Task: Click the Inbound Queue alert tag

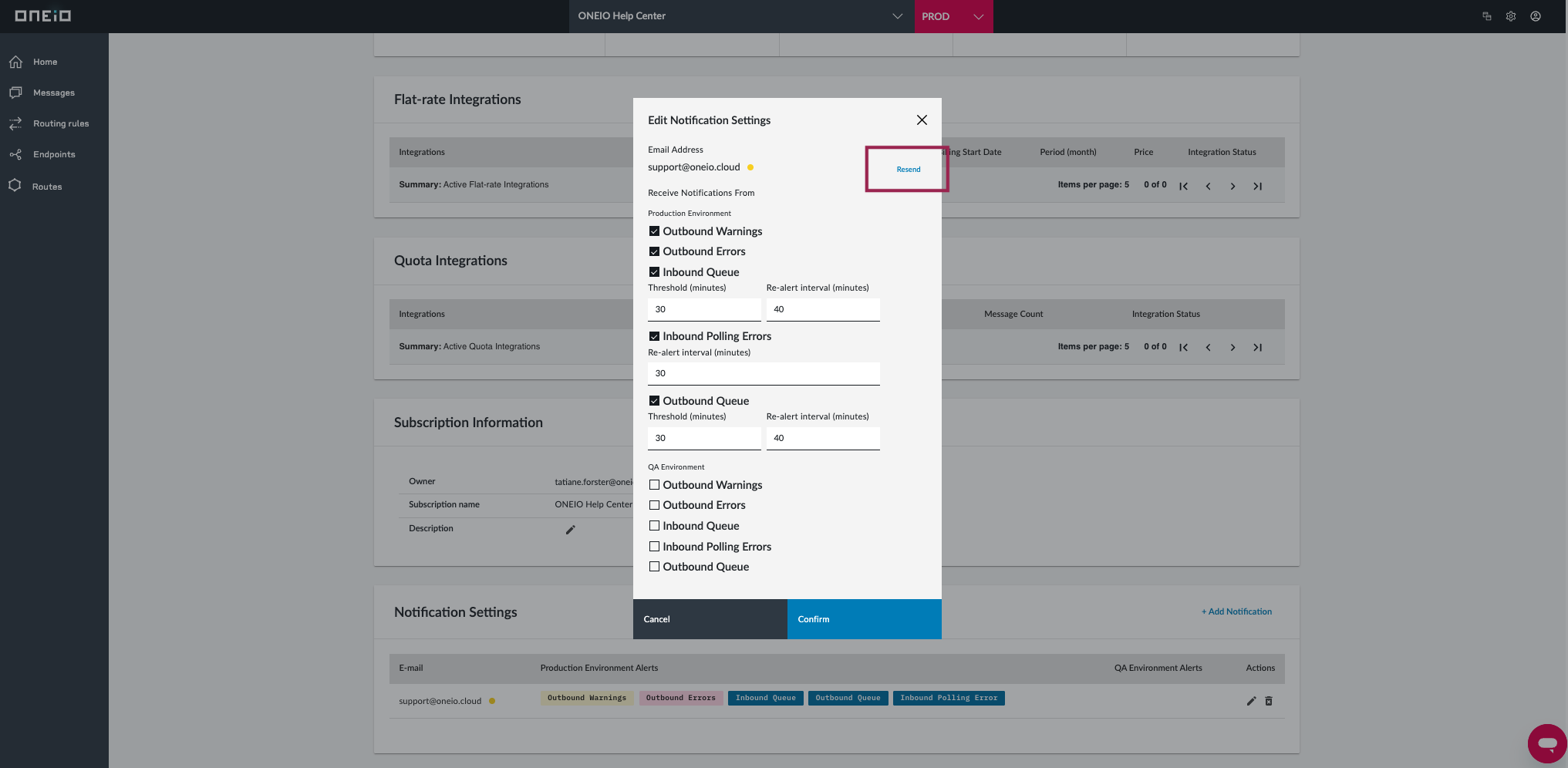Action: click(766, 698)
